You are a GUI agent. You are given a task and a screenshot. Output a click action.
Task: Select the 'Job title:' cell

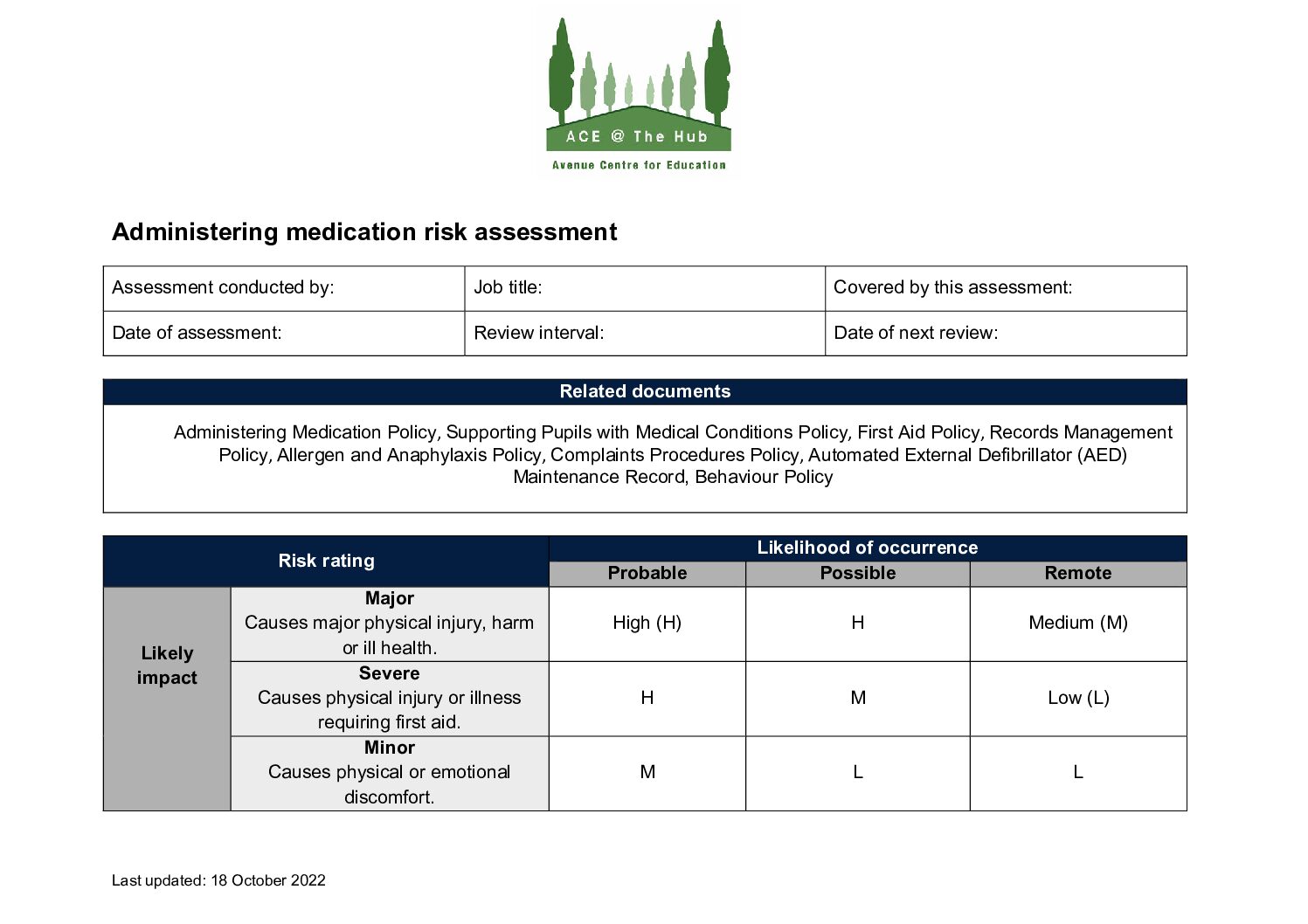644,288
